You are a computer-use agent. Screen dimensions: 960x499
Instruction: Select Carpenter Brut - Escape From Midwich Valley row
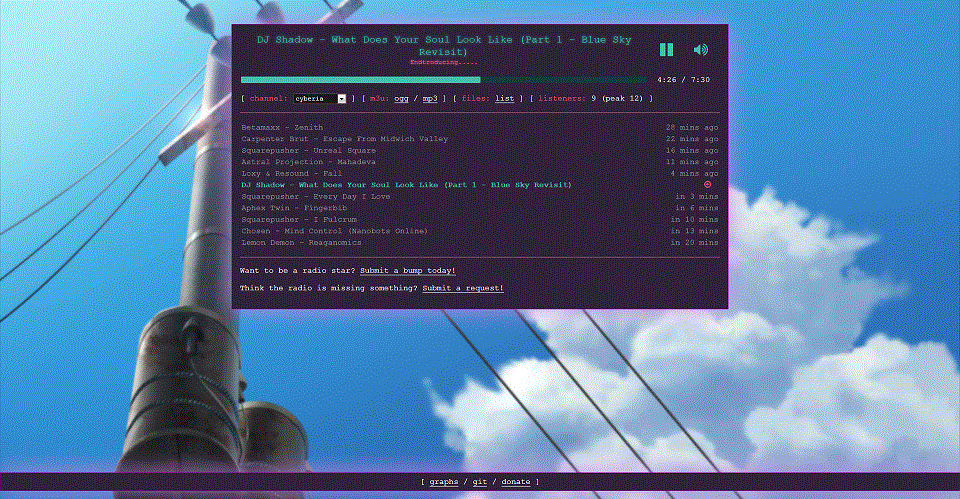pos(479,139)
